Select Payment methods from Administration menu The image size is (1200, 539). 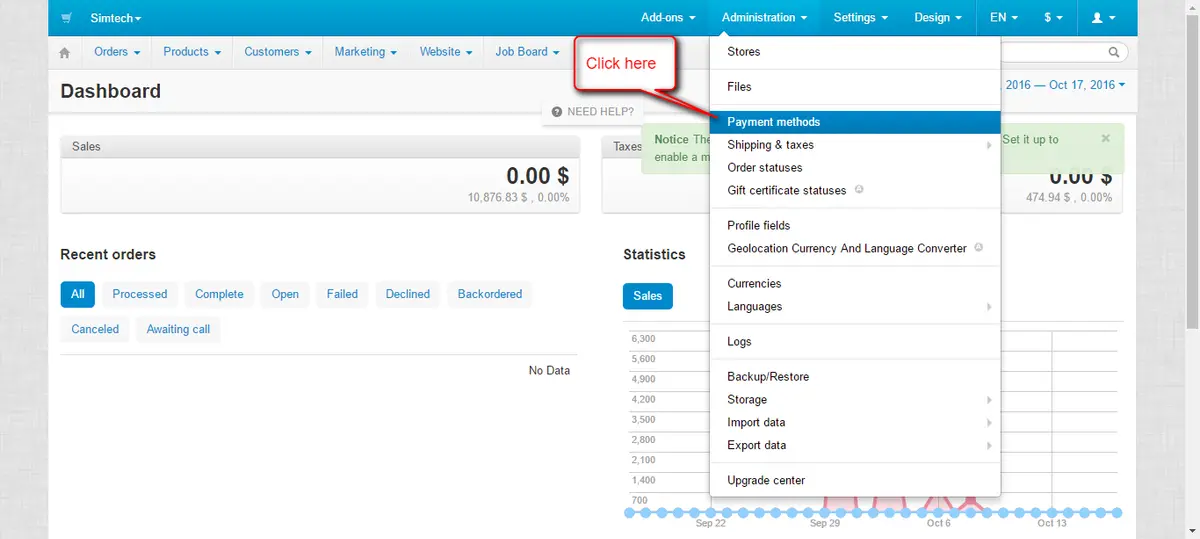click(773, 122)
